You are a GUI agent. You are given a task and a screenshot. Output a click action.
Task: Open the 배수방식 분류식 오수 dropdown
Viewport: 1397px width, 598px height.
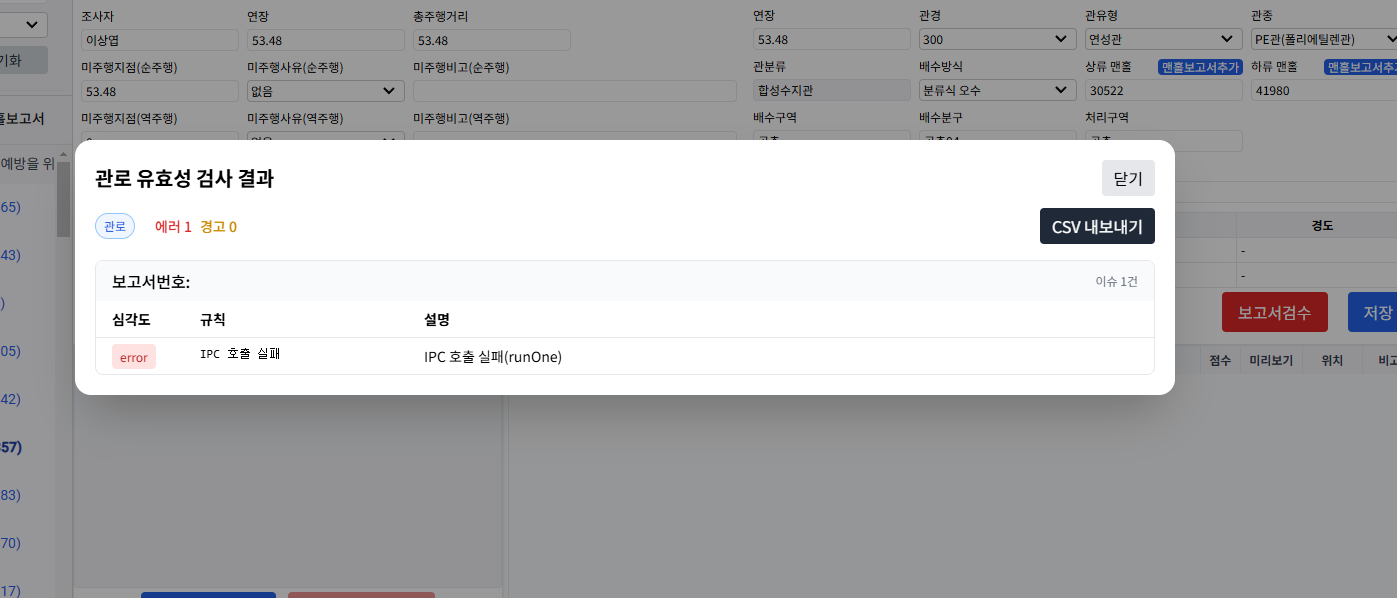(x=997, y=90)
